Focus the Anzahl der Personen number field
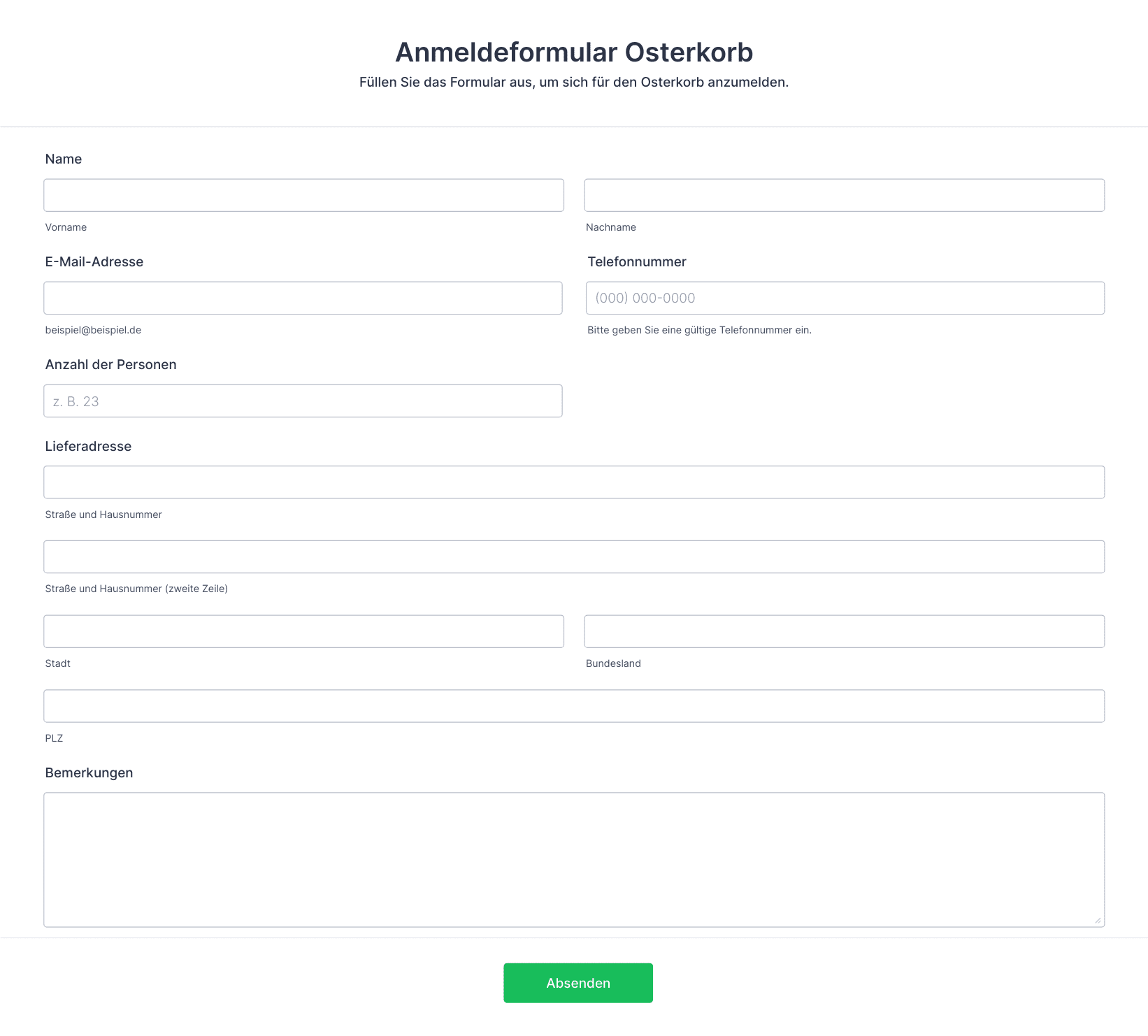Viewport: 1148px width, 1036px height. click(303, 401)
